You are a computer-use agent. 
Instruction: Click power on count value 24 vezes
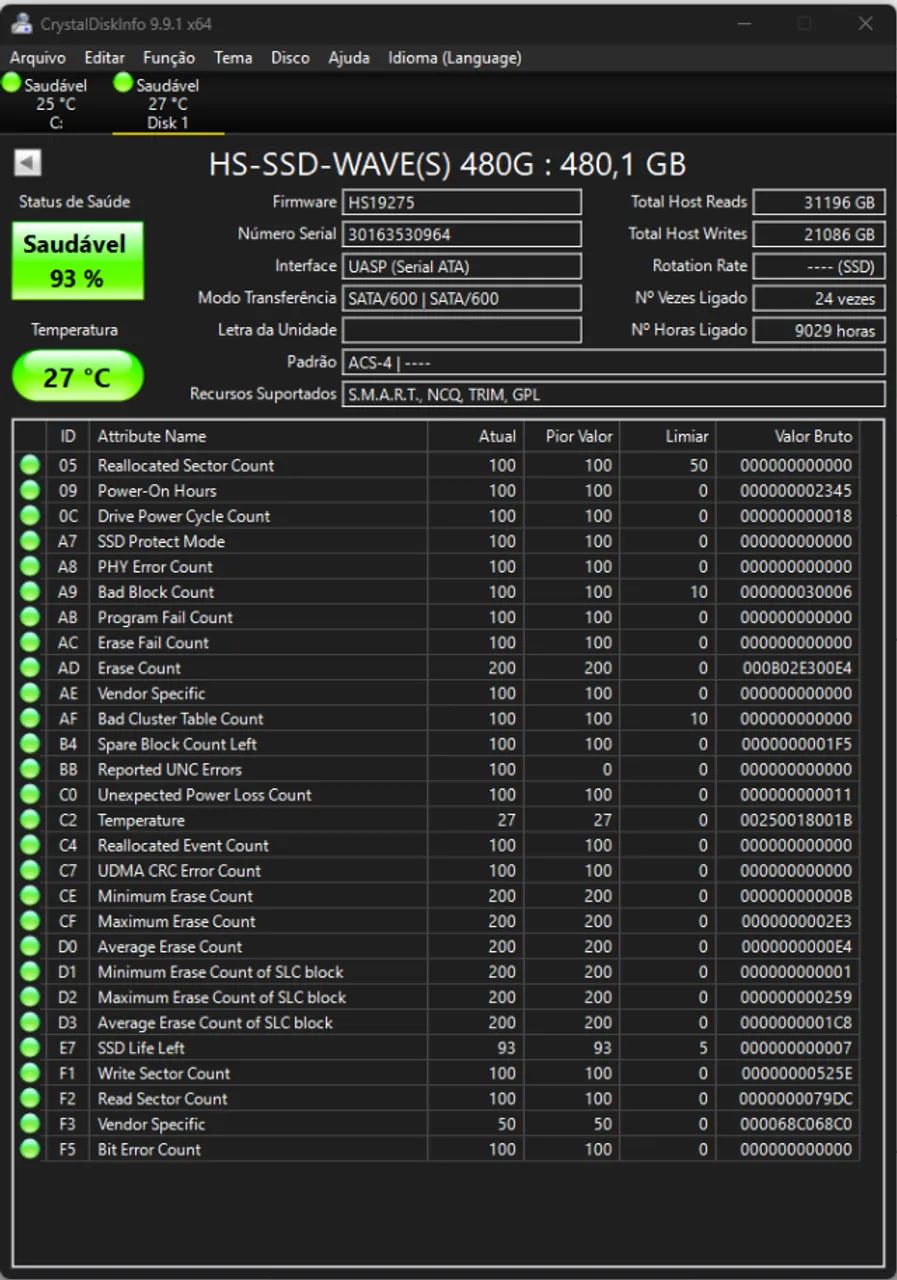(x=819, y=298)
